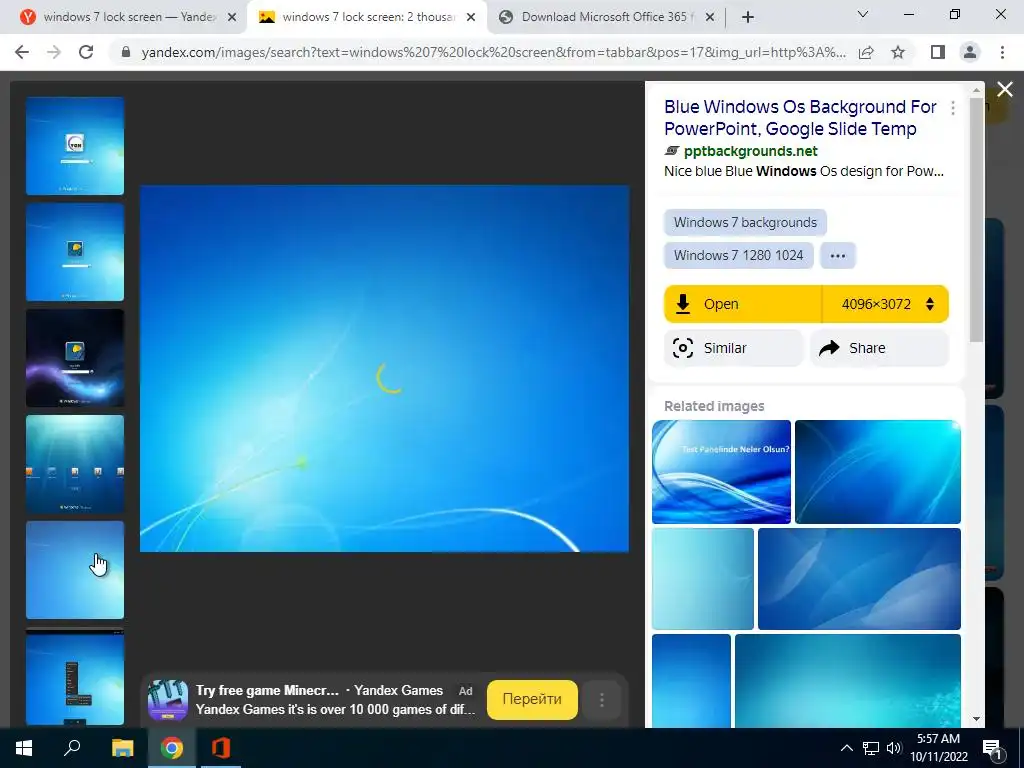The height and width of the screenshot is (768, 1024).
Task: Show hidden system tray icons
Action: tap(846, 748)
